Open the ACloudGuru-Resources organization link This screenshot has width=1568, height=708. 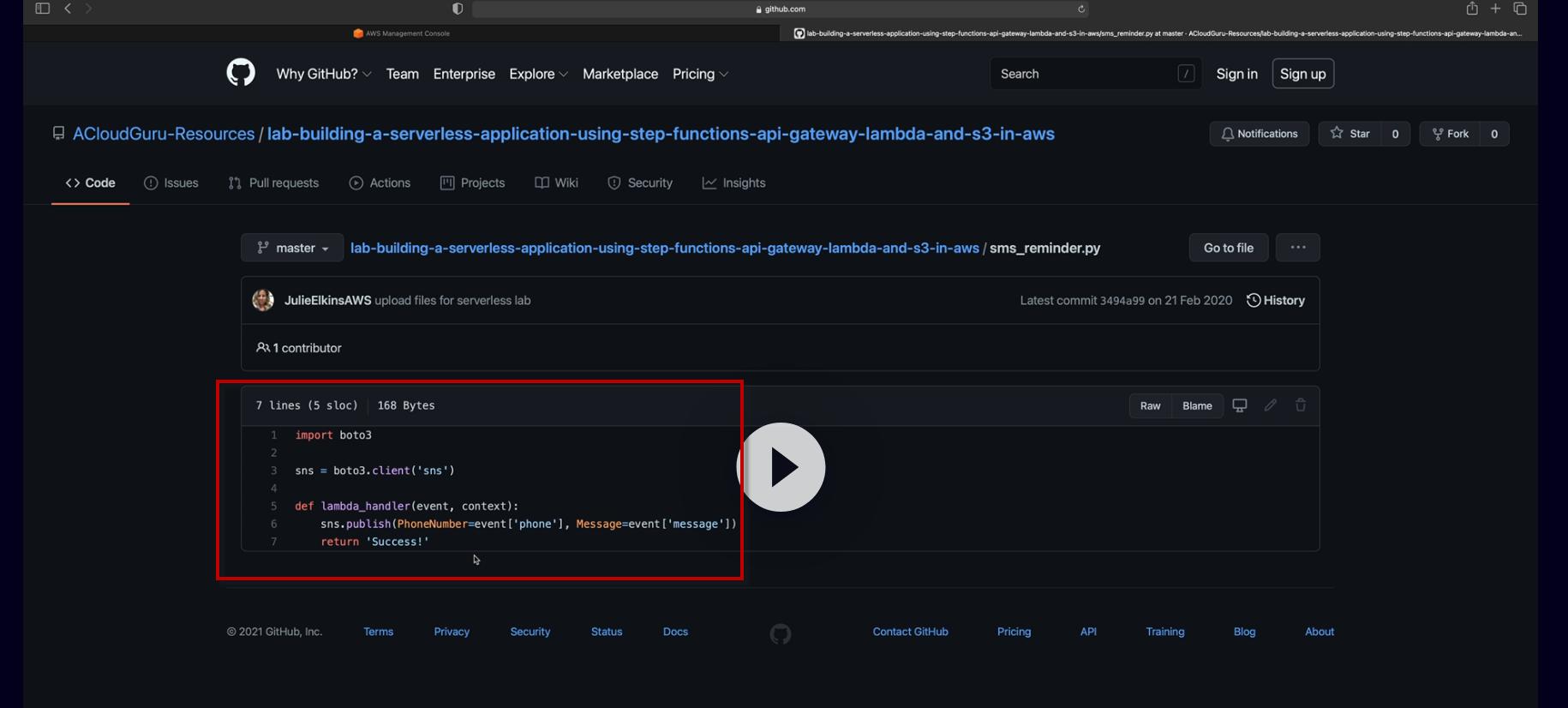click(x=164, y=134)
